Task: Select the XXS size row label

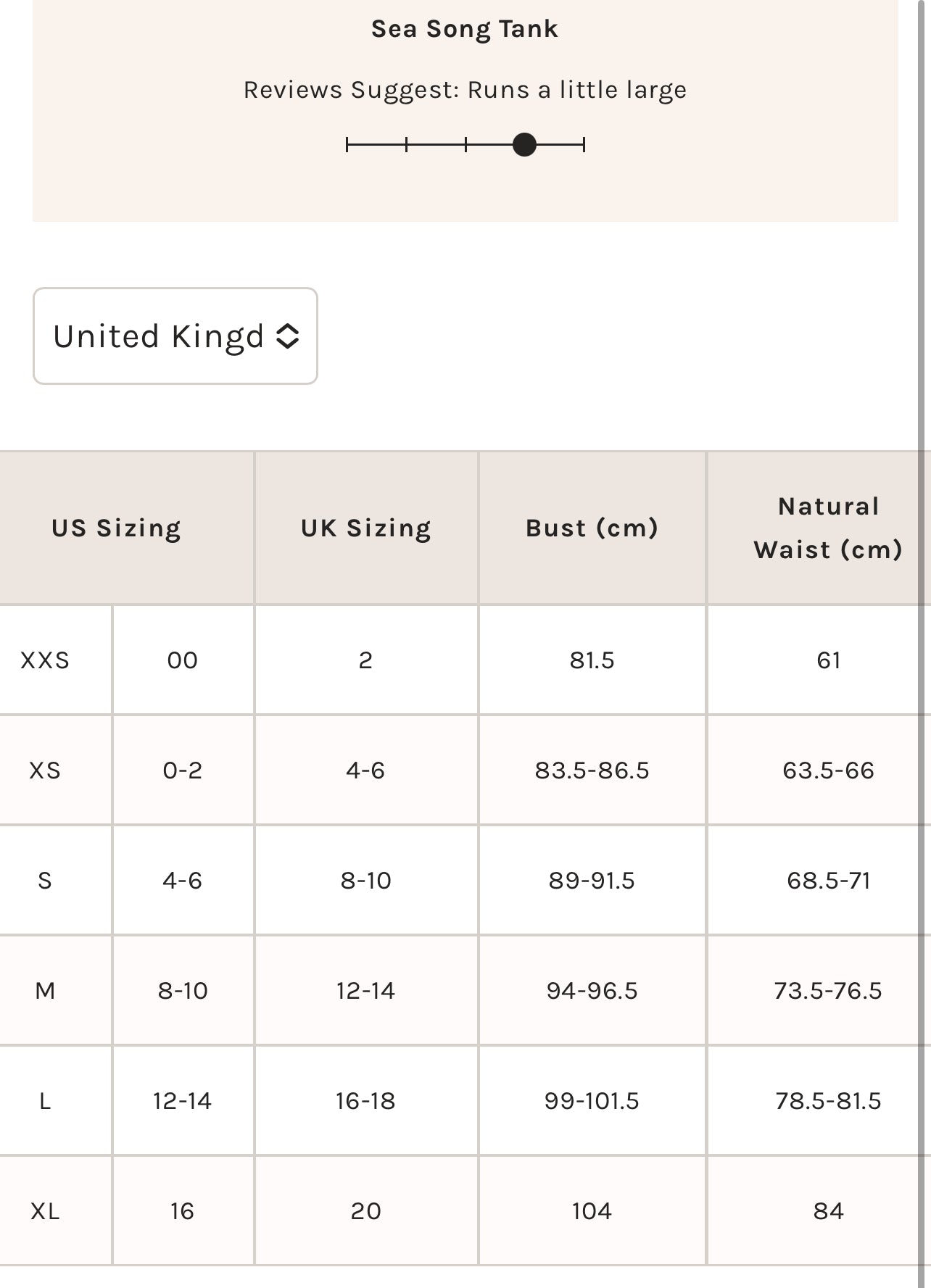Action: coord(45,660)
